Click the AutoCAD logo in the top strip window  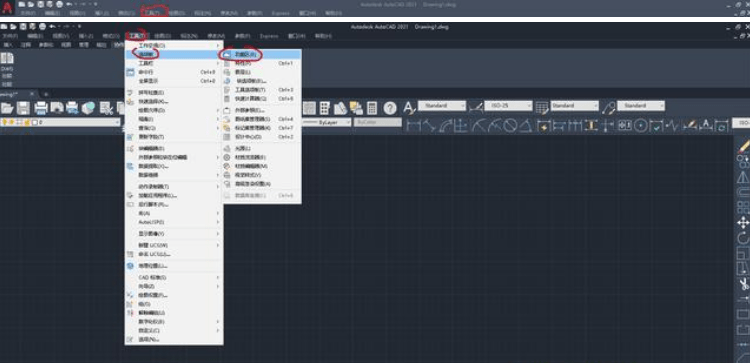tap(7, 8)
